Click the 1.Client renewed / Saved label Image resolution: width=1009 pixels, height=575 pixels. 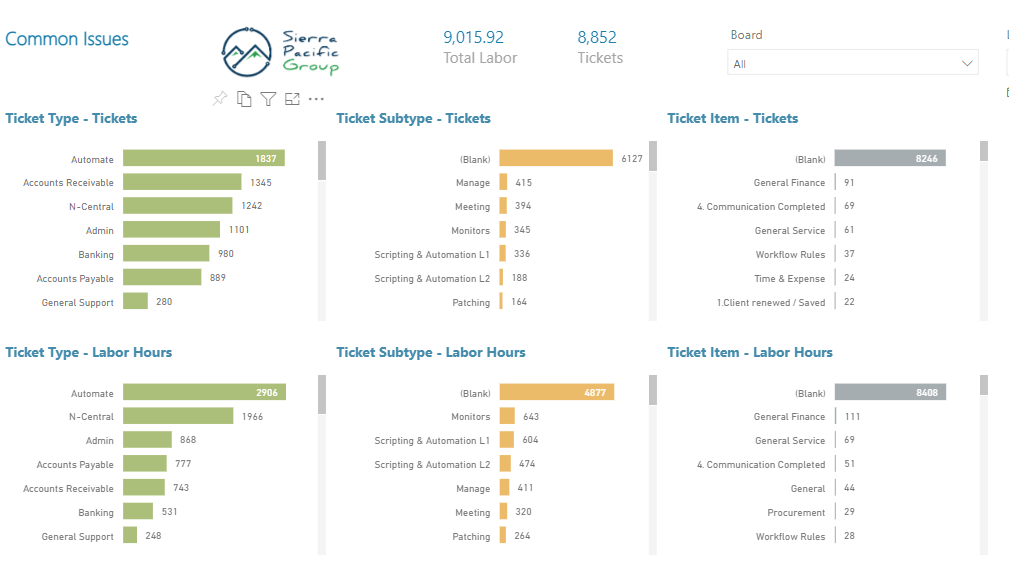pos(771,302)
